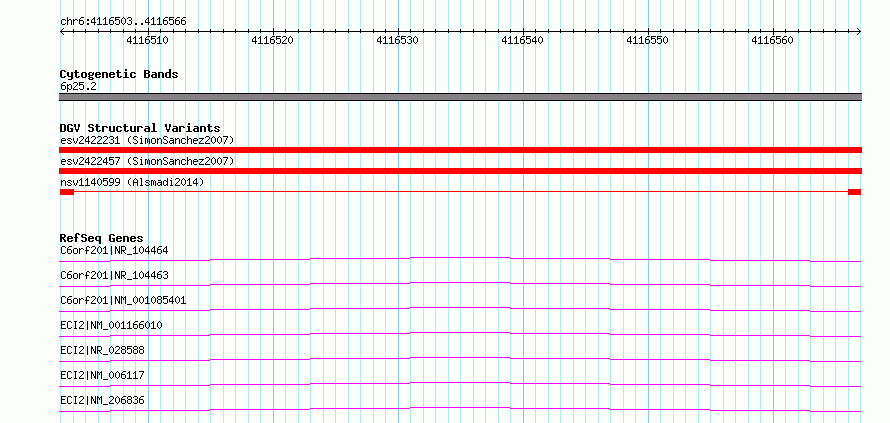Click the magenta line of ECI2|NM_206836

point(460,409)
